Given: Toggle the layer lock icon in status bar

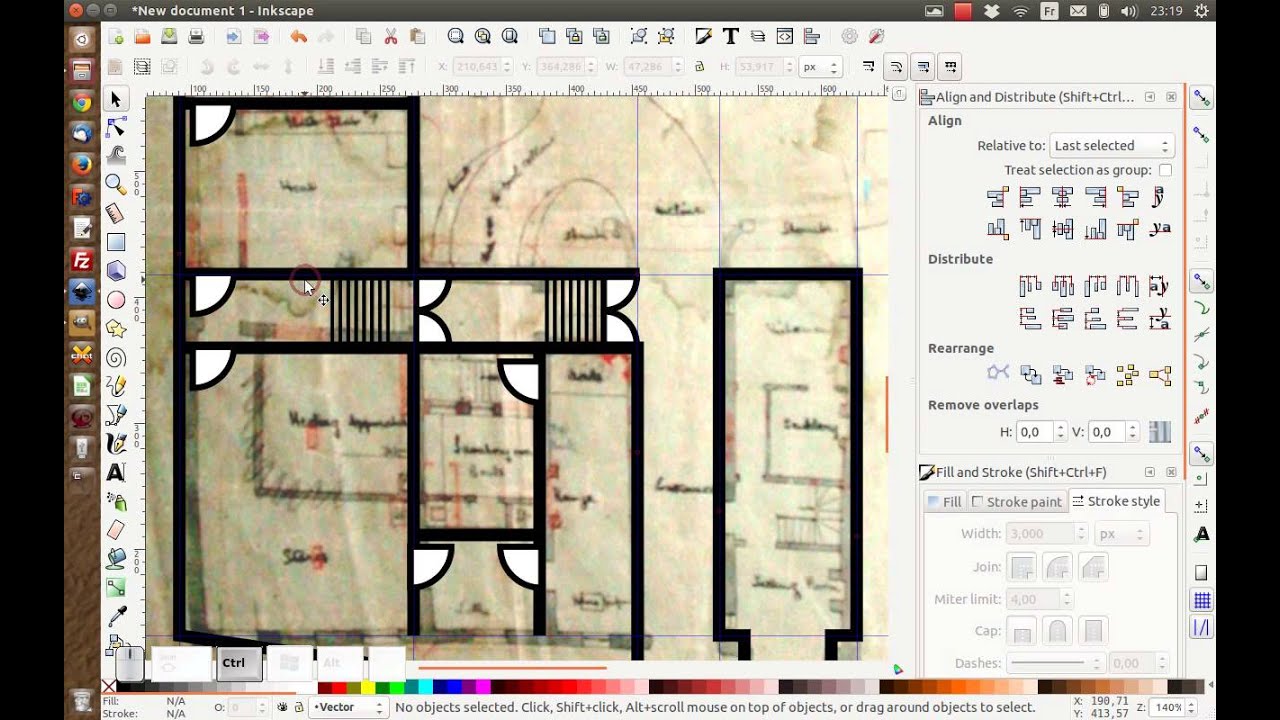Looking at the screenshot, I should 298,707.
